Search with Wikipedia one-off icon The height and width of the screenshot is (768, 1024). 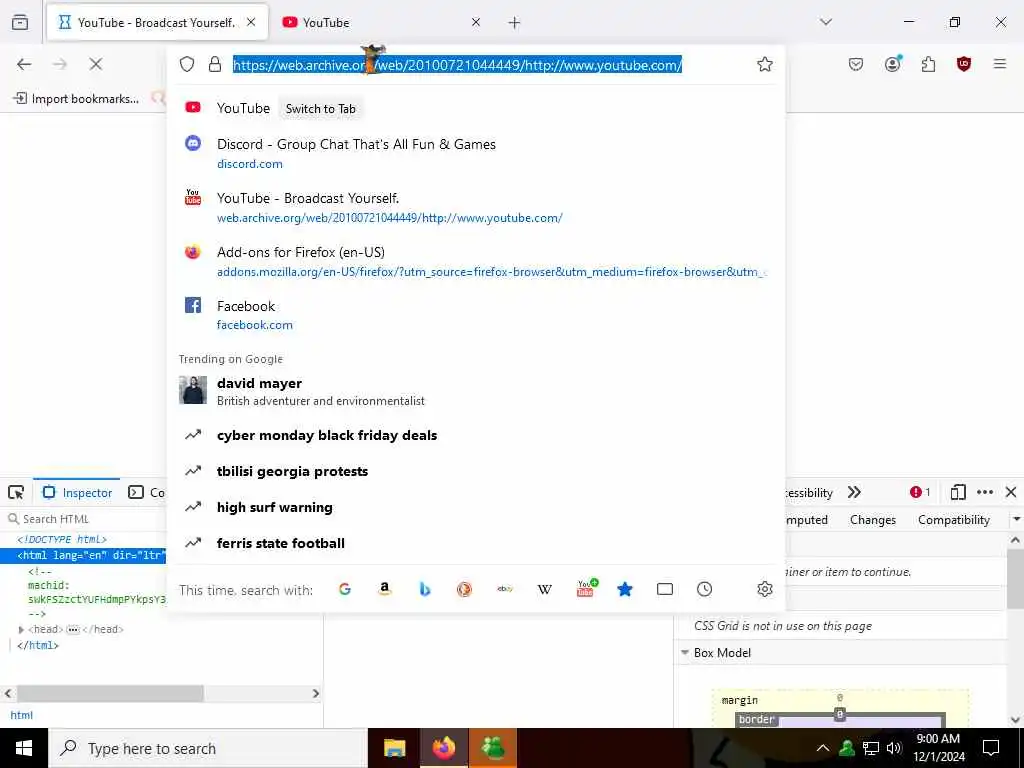(x=545, y=589)
